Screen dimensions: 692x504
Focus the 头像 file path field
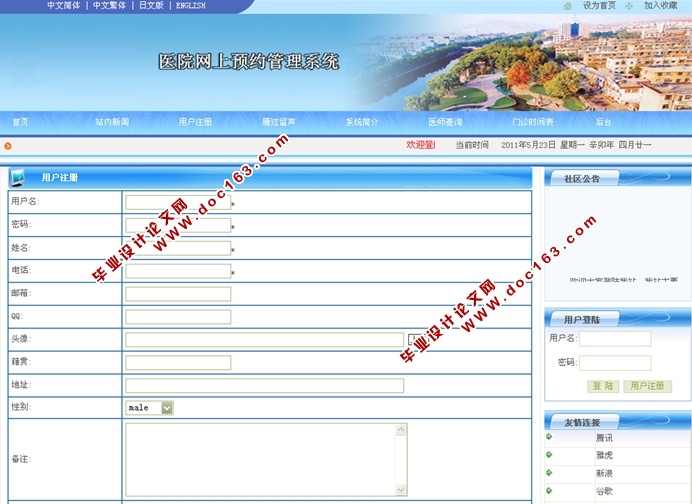tap(265, 340)
